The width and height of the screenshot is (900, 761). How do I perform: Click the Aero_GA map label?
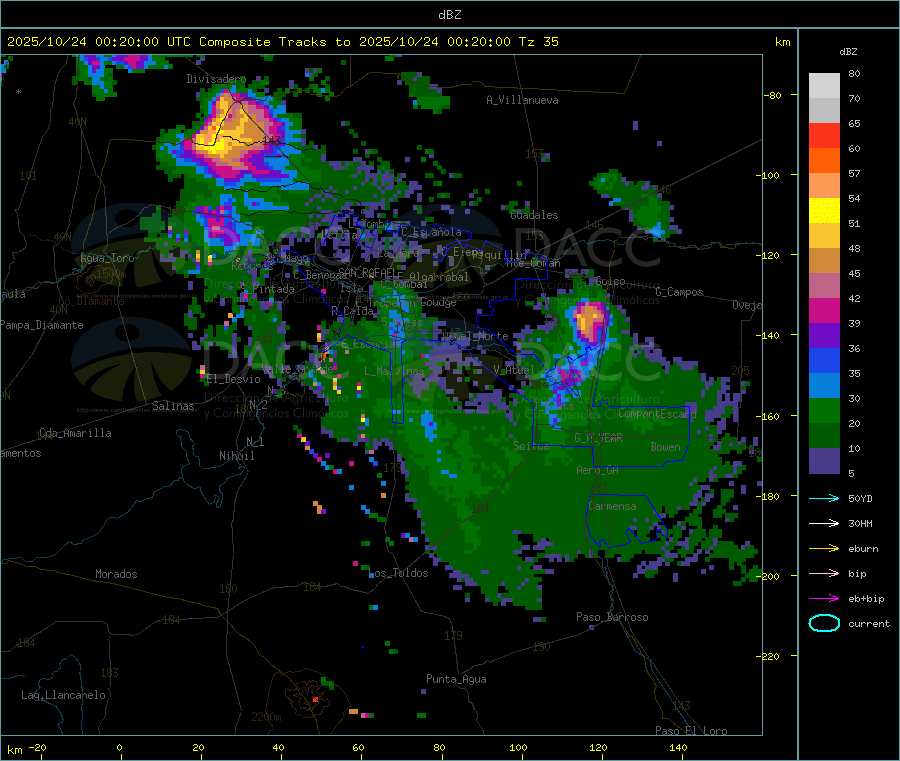click(x=598, y=470)
